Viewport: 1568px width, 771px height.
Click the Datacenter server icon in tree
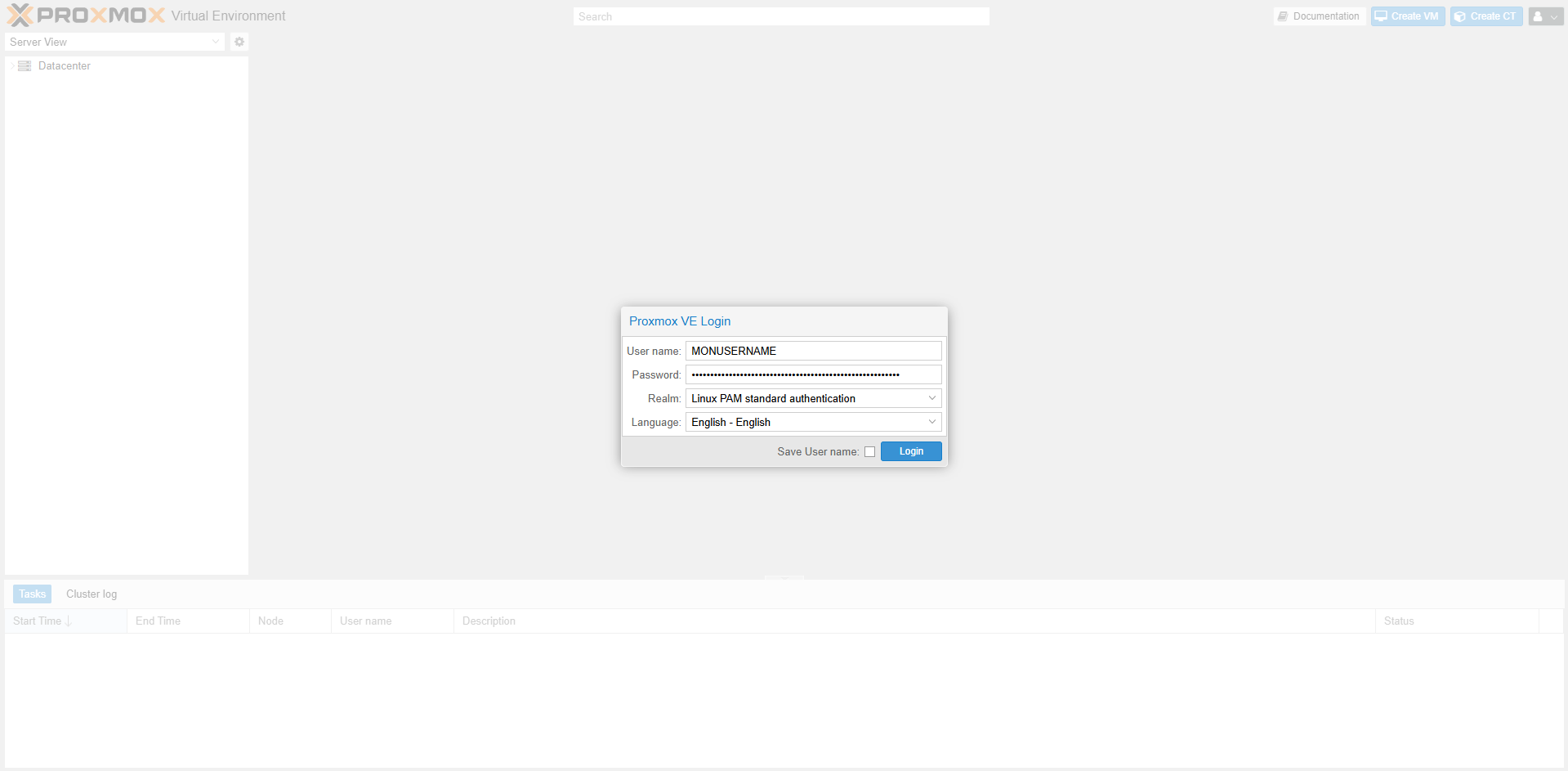25,66
